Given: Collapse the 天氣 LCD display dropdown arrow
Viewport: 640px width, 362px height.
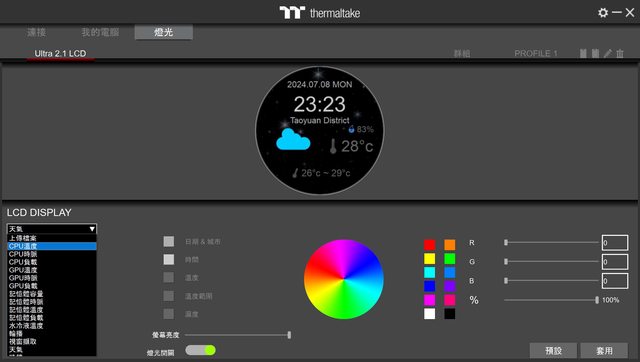Looking at the screenshot, I should pos(92,229).
